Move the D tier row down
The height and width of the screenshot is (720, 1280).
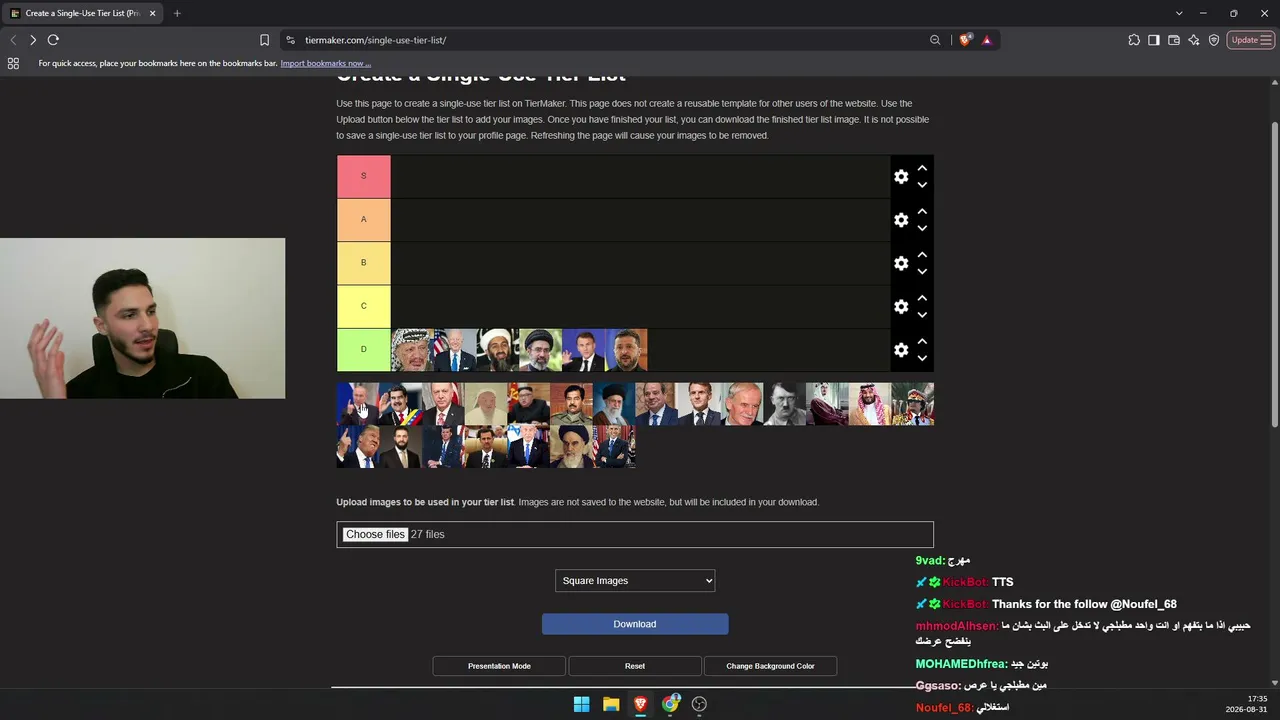(922, 358)
